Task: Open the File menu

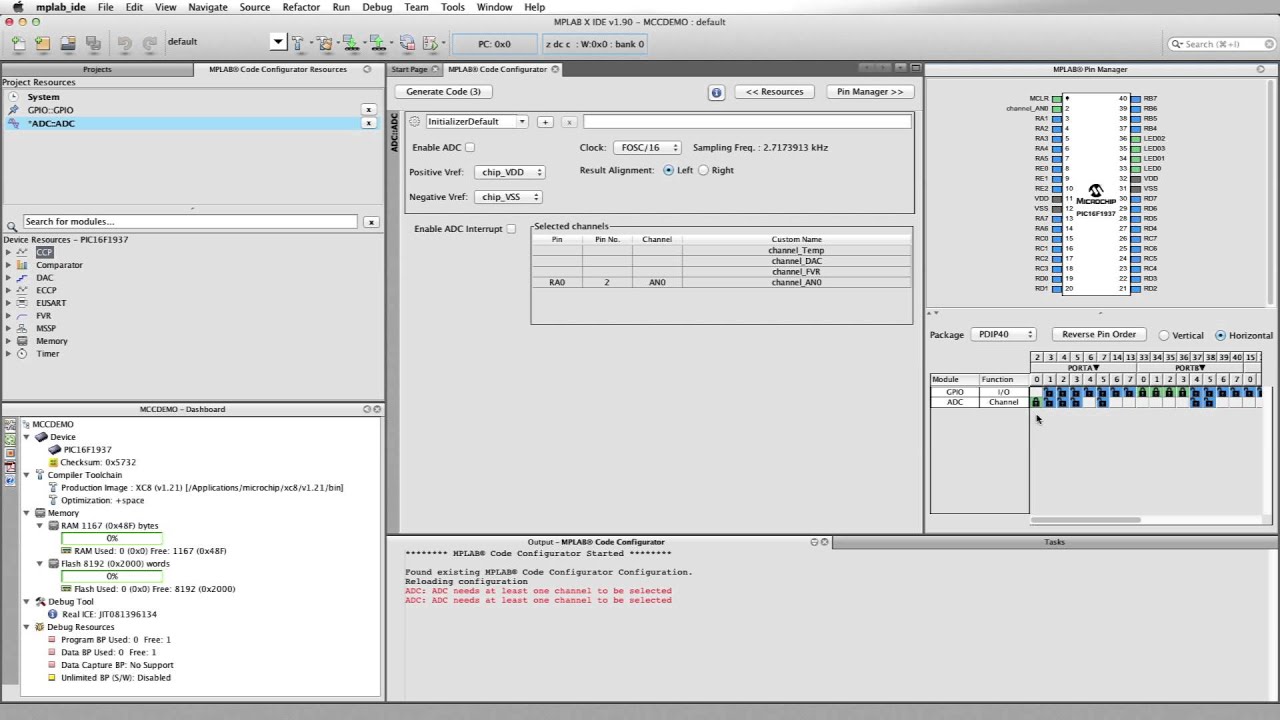Action: [x=105, y=7]
